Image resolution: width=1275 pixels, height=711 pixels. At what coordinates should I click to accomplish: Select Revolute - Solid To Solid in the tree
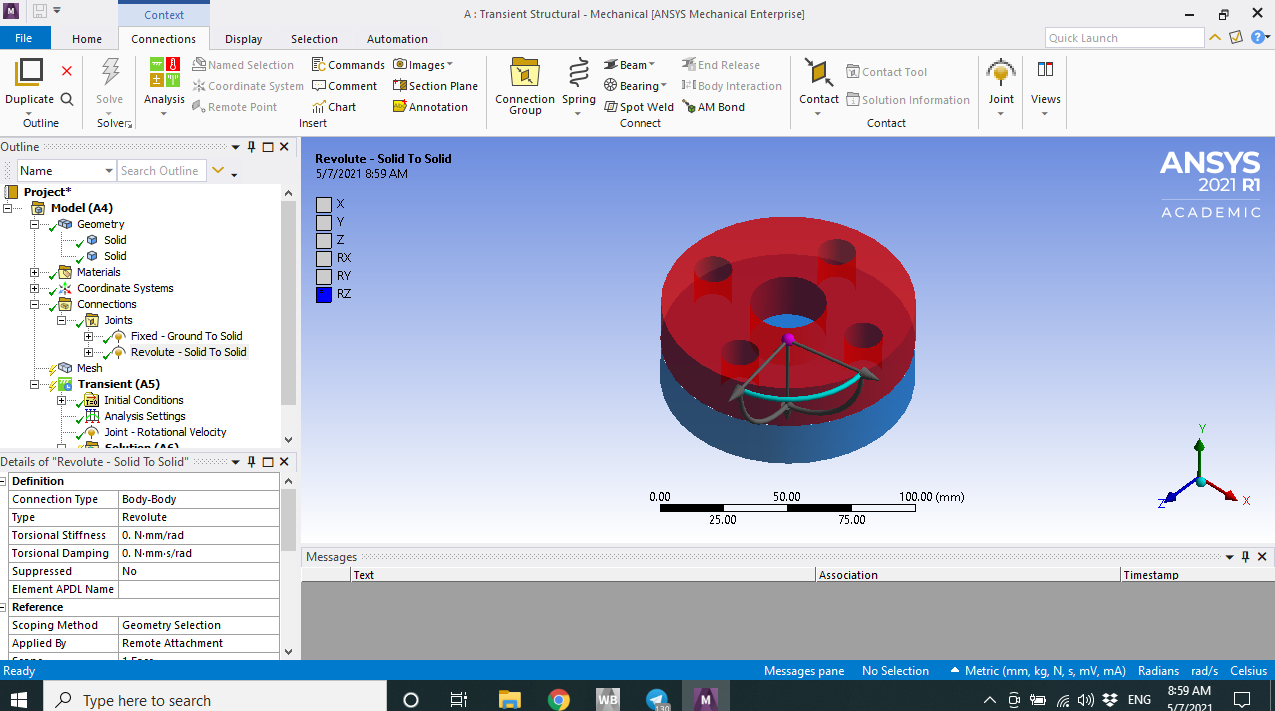(188, 352)
